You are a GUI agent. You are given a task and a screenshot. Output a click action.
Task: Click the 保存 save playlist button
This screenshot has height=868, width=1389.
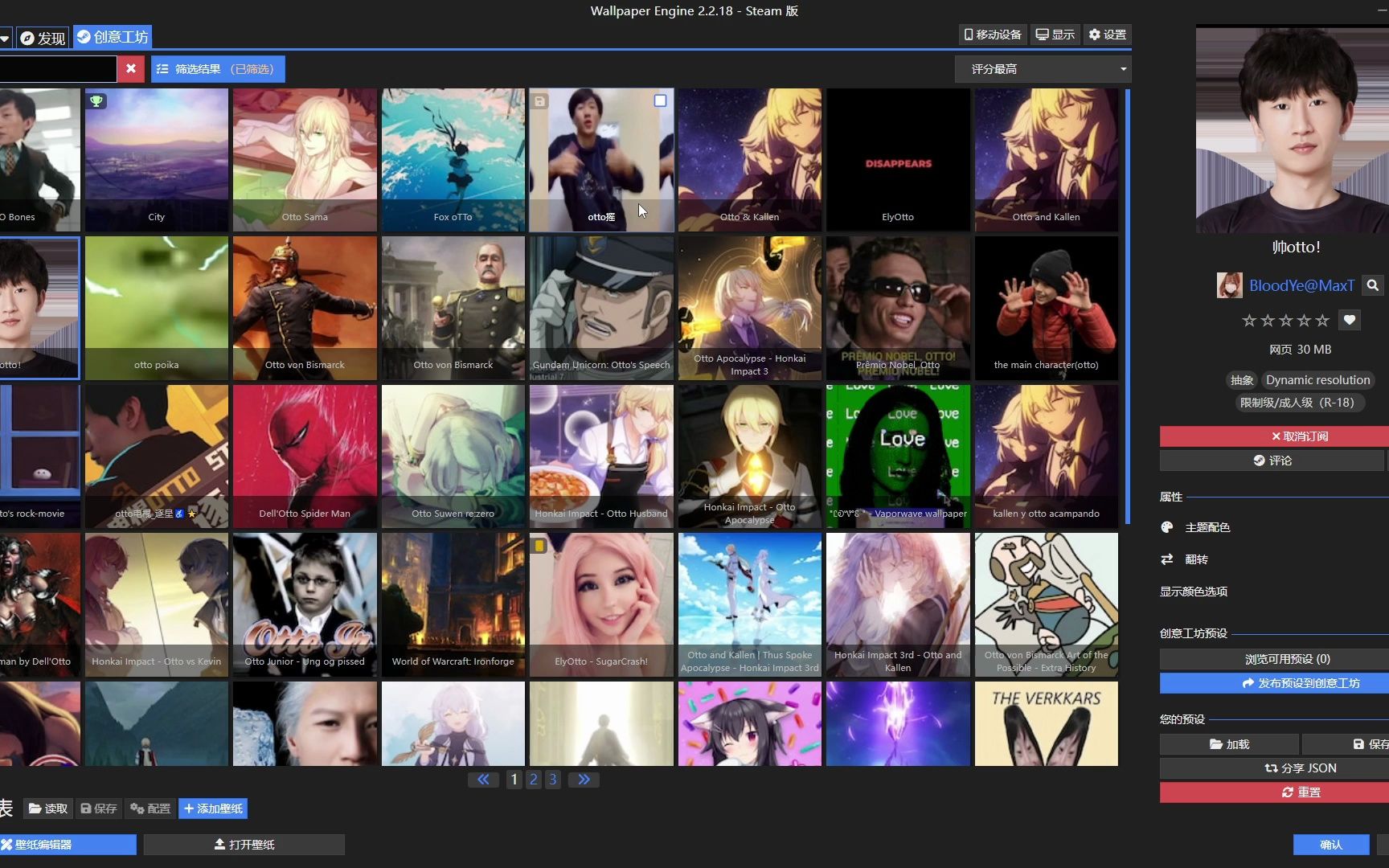click(99, 809)
